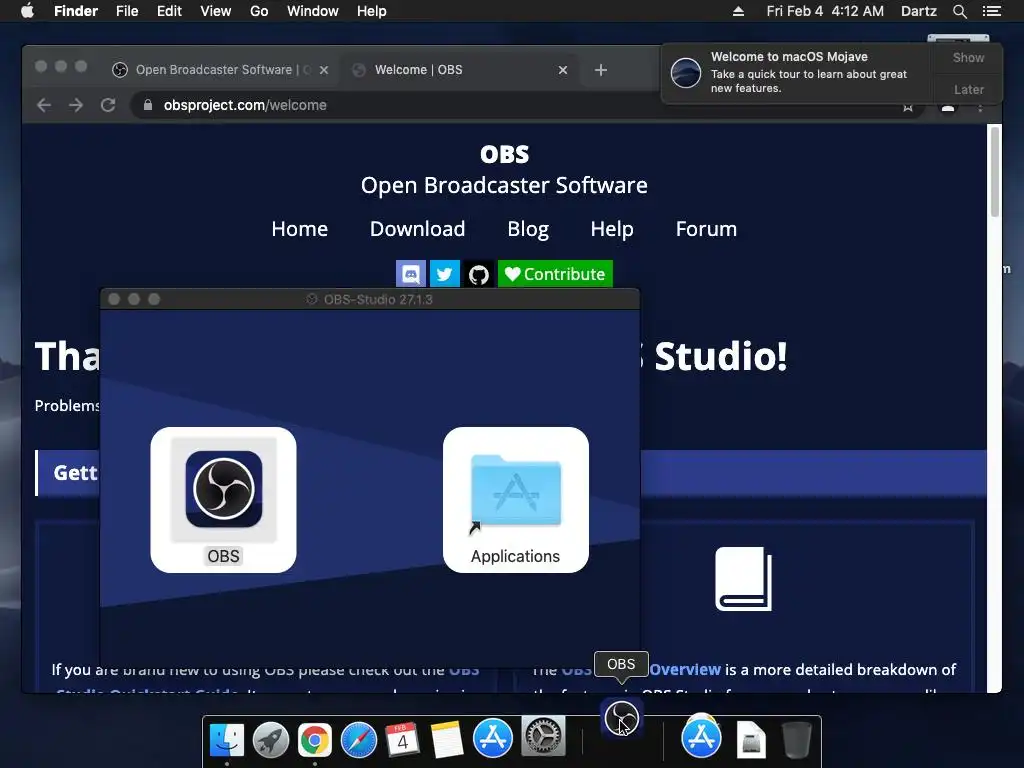Image resolution: width=1024 pixels, height=768 pixels.
Task: Open Google Chrome from the Dock
Action: (315, 740)
